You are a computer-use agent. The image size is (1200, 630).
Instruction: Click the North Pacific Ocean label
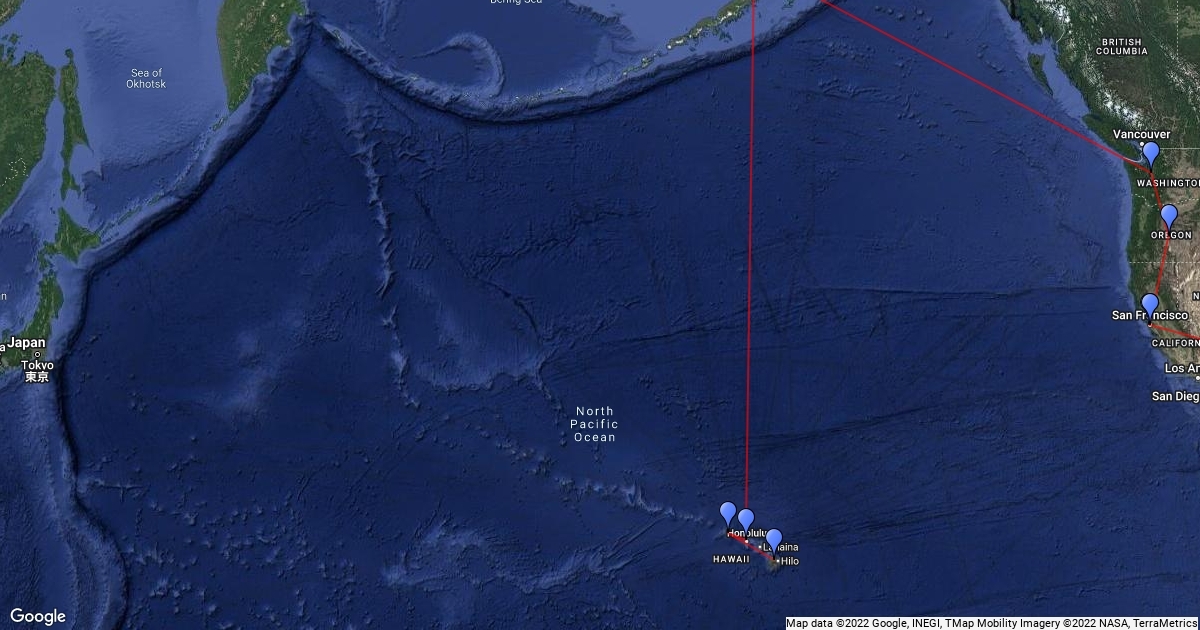click(x=595, y=424)
